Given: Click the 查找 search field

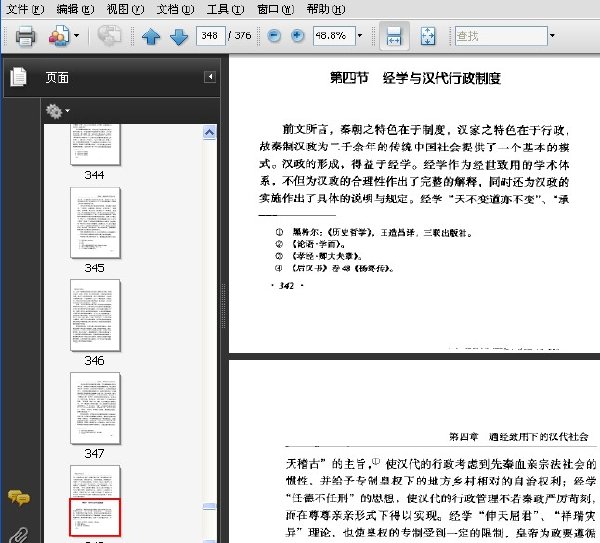Looking at the screenshot, I should pyautogui.click(x=501, y=36).
